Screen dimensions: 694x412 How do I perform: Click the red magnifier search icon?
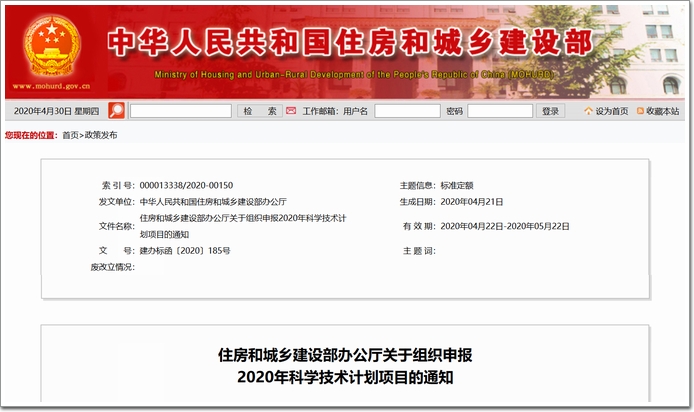click(x=116, y=111)
